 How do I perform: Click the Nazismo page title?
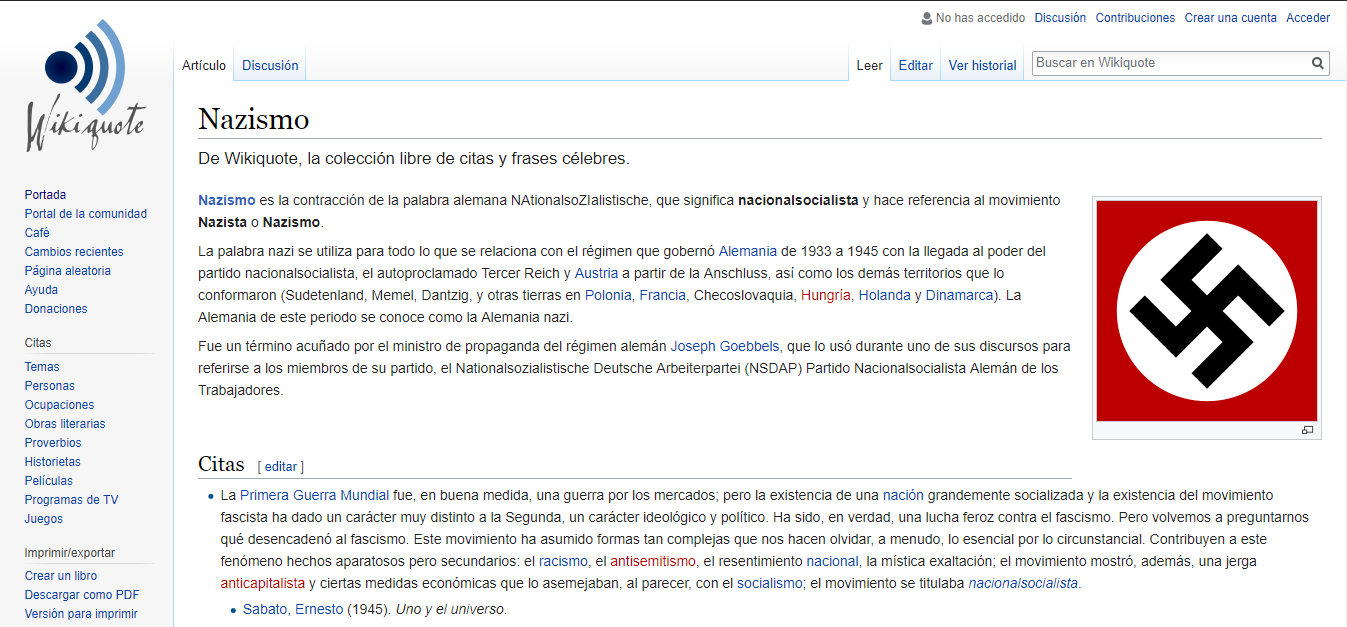pos(253,119)
